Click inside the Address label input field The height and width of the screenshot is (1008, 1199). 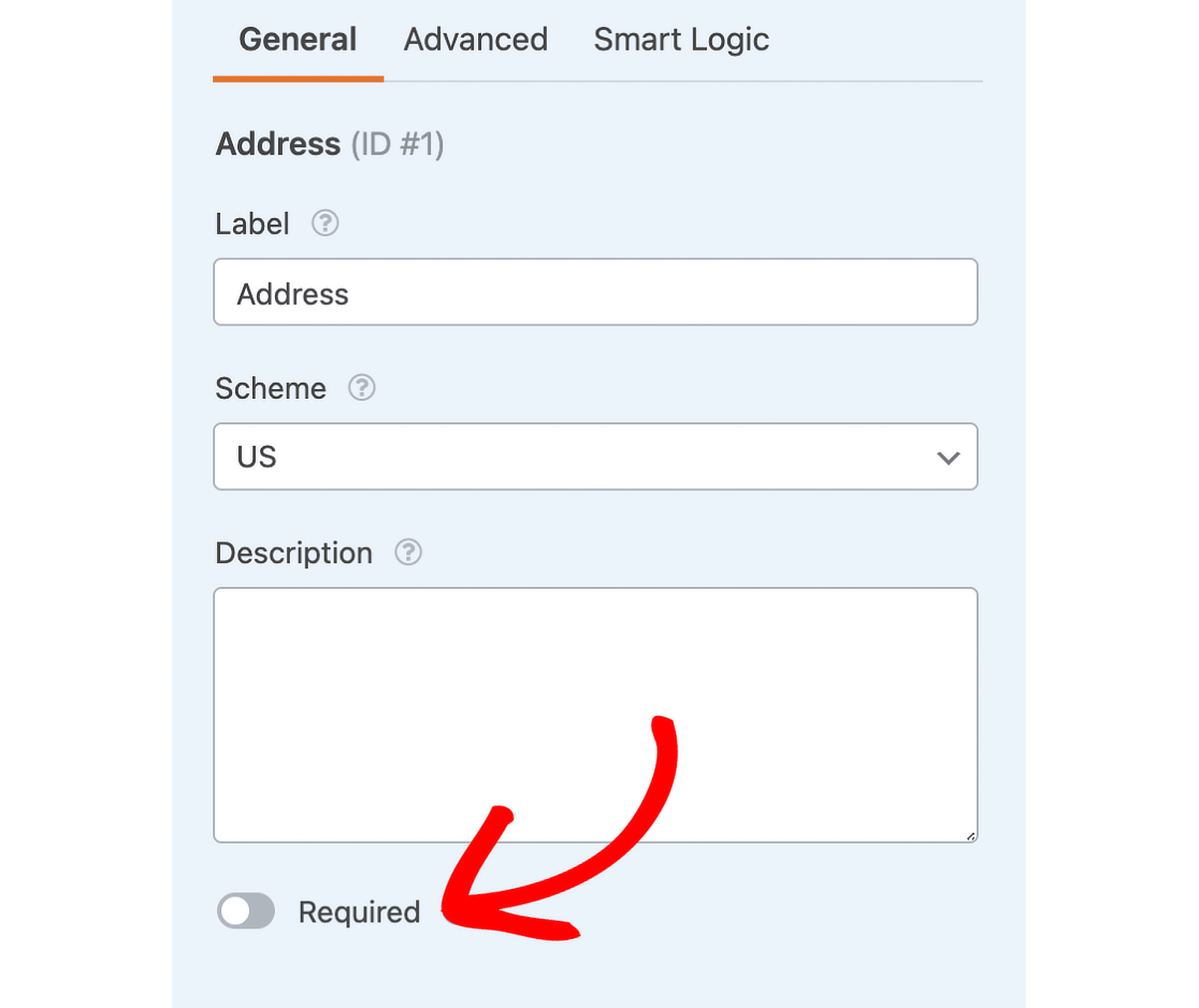596,292
